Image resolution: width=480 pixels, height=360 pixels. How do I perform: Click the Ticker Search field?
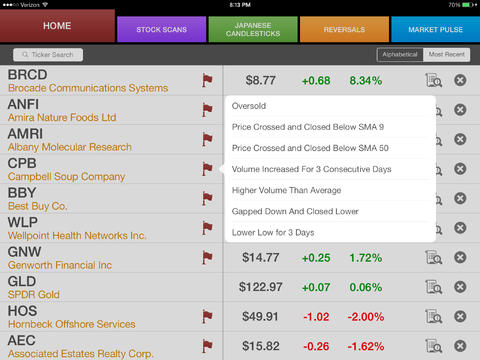pyautogui.click(x=48, y=55)
